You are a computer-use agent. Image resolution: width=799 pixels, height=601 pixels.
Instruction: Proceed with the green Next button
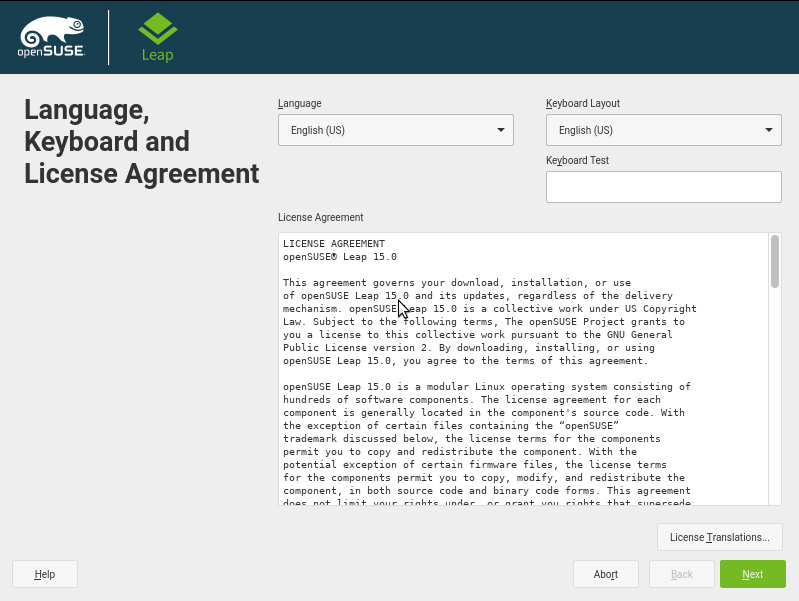pyautogui.click(x=753, y=574)
